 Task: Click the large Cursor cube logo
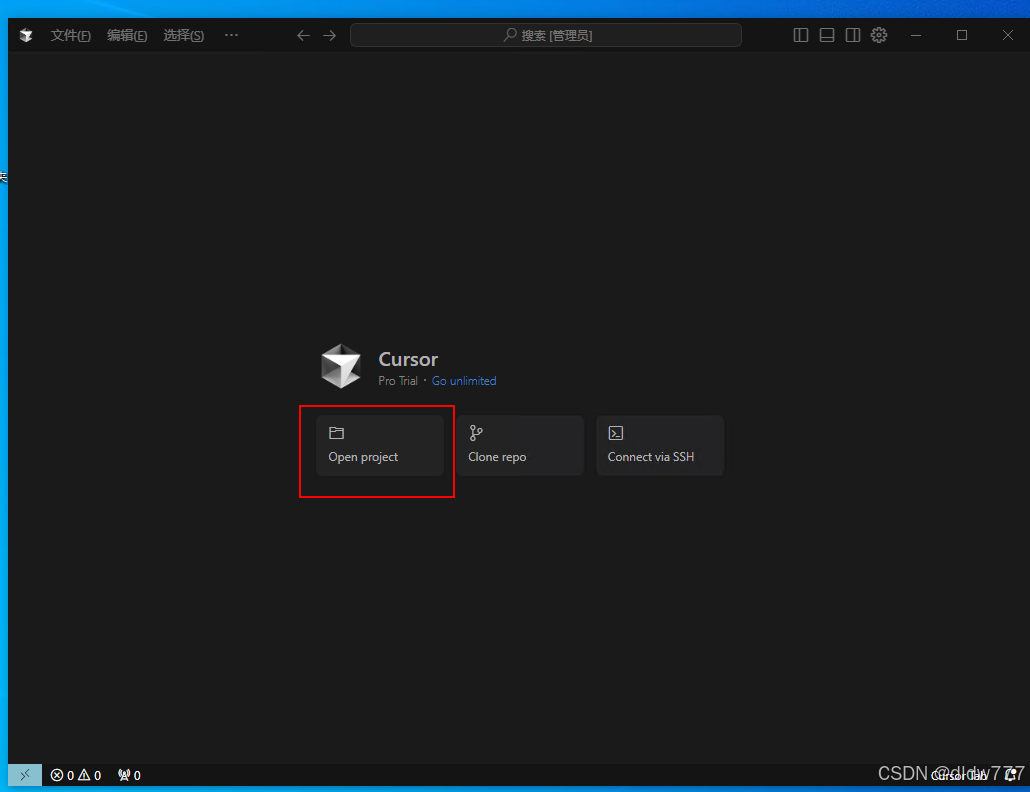(x=340, y=366)
